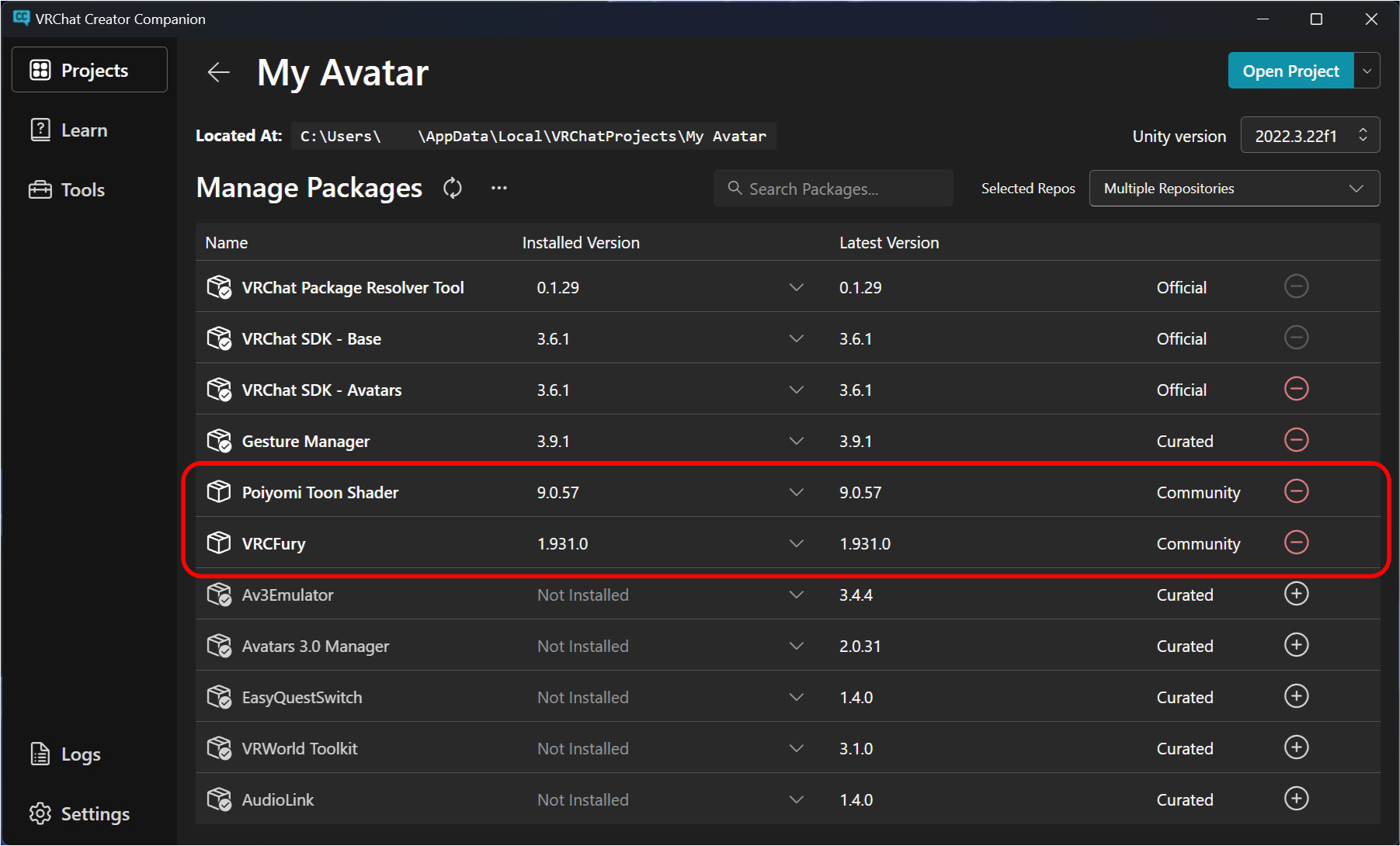Click the Avatars 3.0 Manager package icon
Screen dimensions: 1400x846
pyautogui.click(x=219, y=646)
